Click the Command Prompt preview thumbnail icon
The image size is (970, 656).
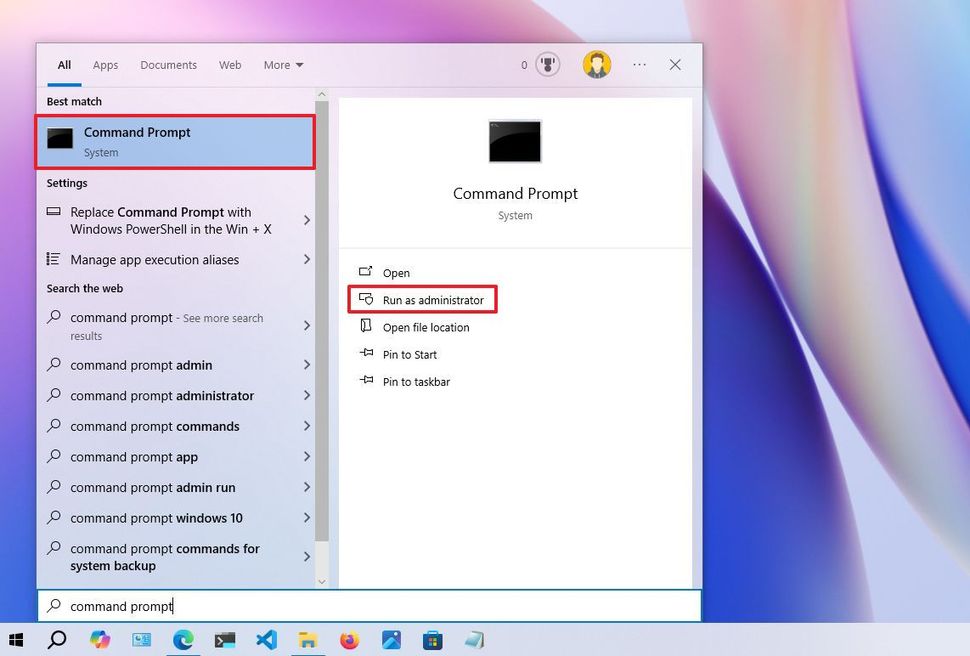pos(514,141)
